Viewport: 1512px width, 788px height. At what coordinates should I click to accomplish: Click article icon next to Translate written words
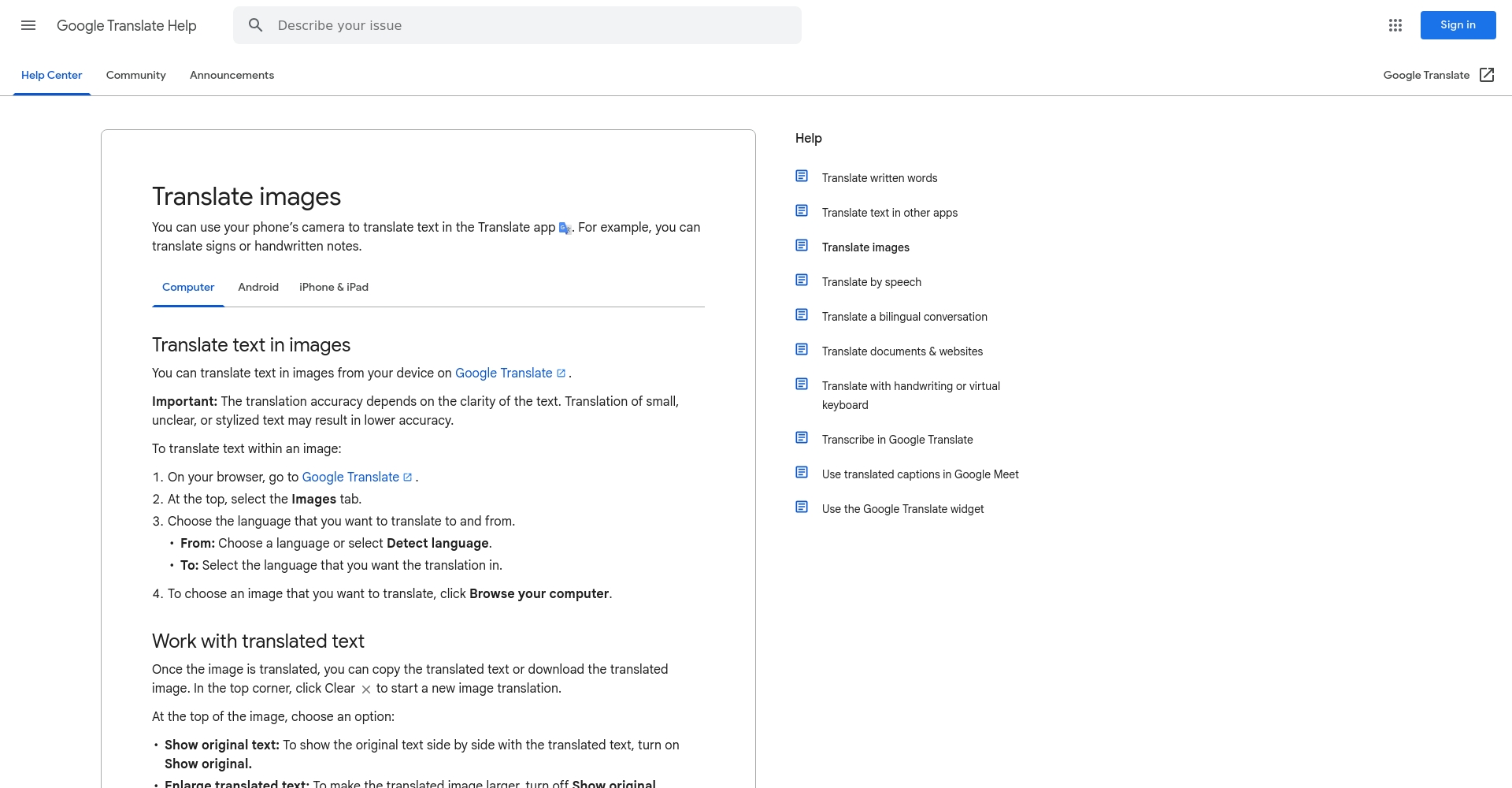(x=802, y=177)
